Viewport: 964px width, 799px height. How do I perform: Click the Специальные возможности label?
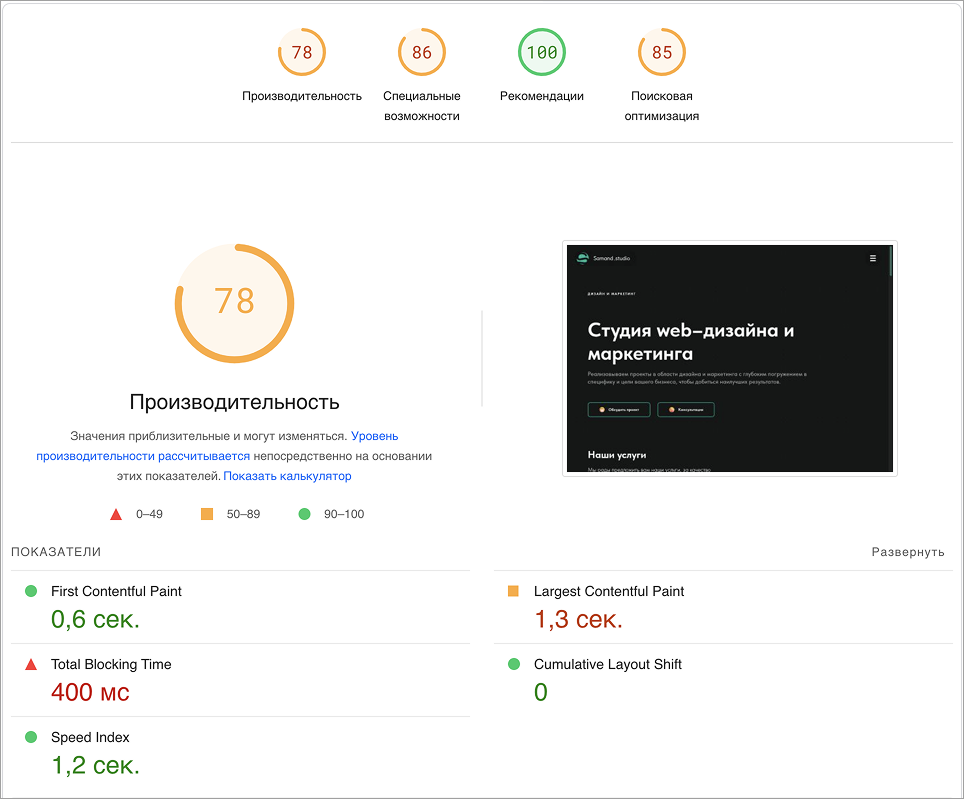coord(422,106)
